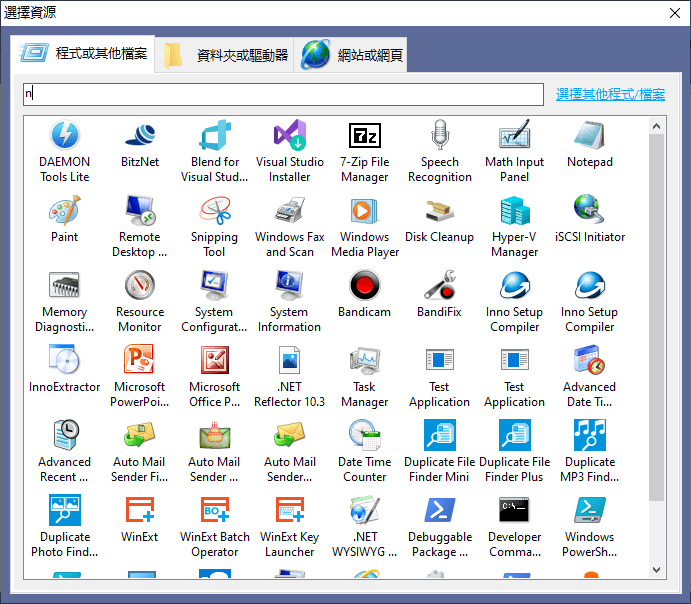The height and width of the screenshot is (604, 691).
Task: Choose Resource Monitor gauge icon
Action: (140, 285)
